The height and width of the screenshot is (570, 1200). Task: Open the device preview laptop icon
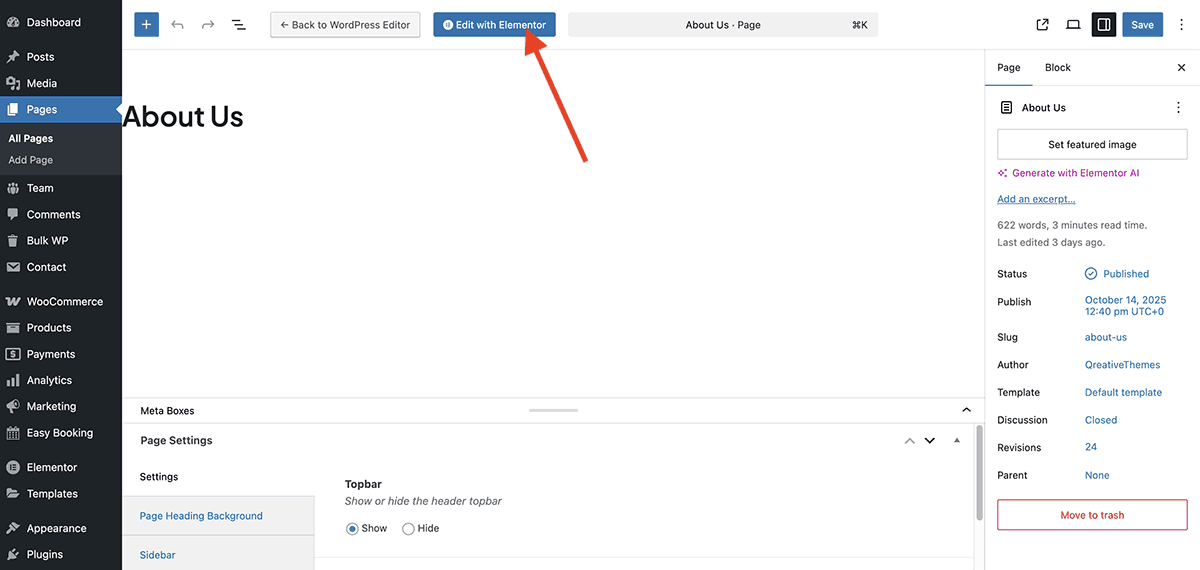pos(1073,25)
